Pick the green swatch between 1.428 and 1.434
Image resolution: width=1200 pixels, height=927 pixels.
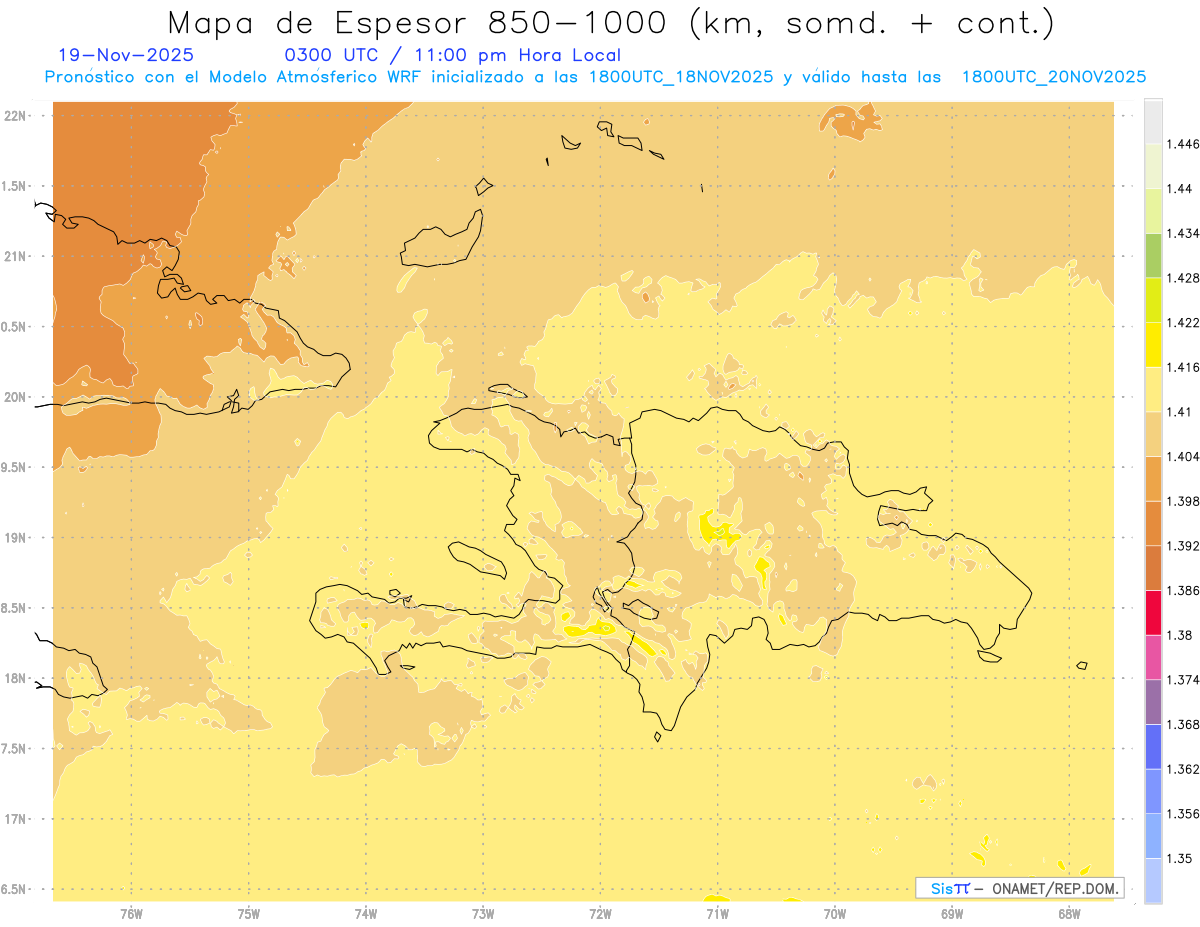[x=1153, y=255]
